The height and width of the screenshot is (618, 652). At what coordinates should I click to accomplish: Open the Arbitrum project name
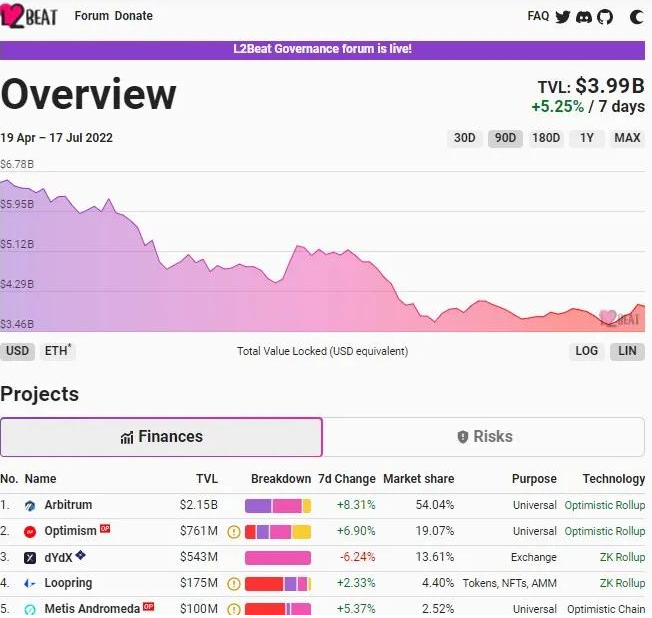(x=68, y=505)
